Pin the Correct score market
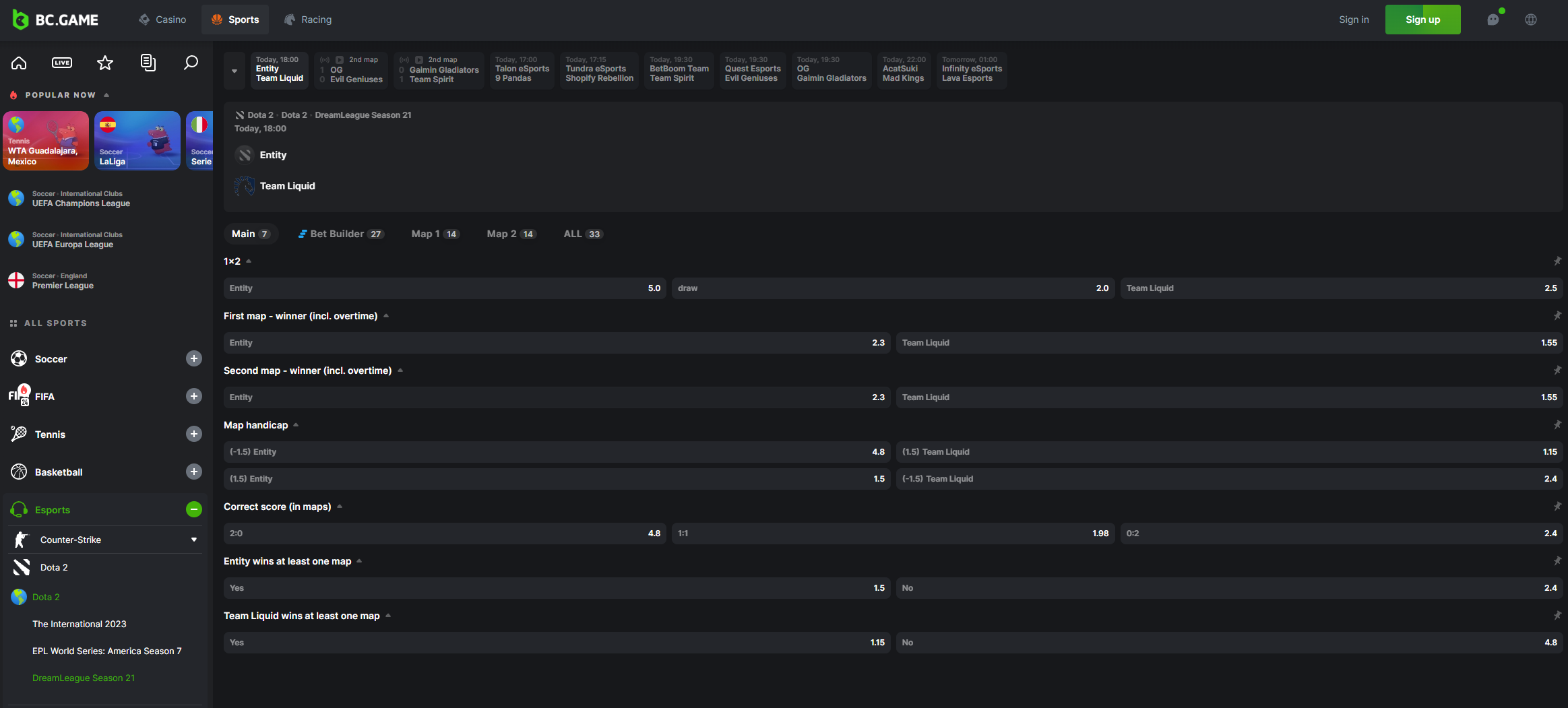Viewport: 1568px width, 708px height. (x=1557, y=506)
